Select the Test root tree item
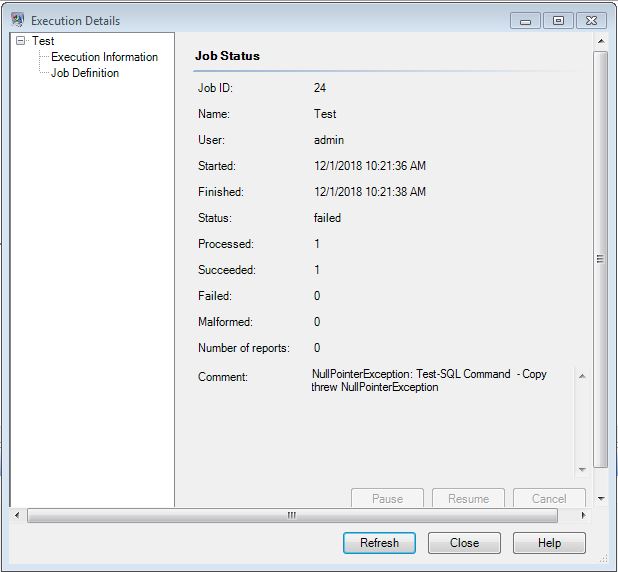The width and height of the screenshot is (618, 572). coord(43,41)
